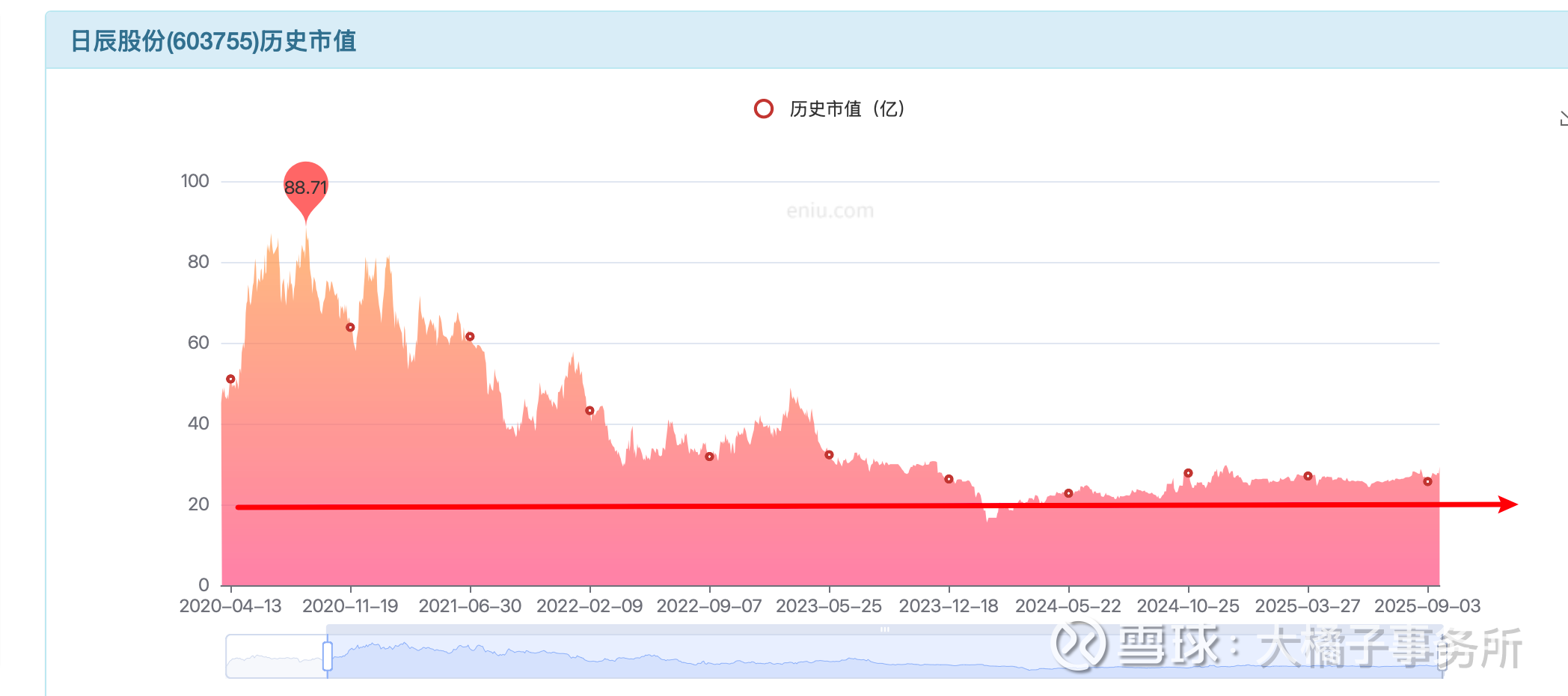Click the x-axis date 2021-06-30

(x=470, y=606)
